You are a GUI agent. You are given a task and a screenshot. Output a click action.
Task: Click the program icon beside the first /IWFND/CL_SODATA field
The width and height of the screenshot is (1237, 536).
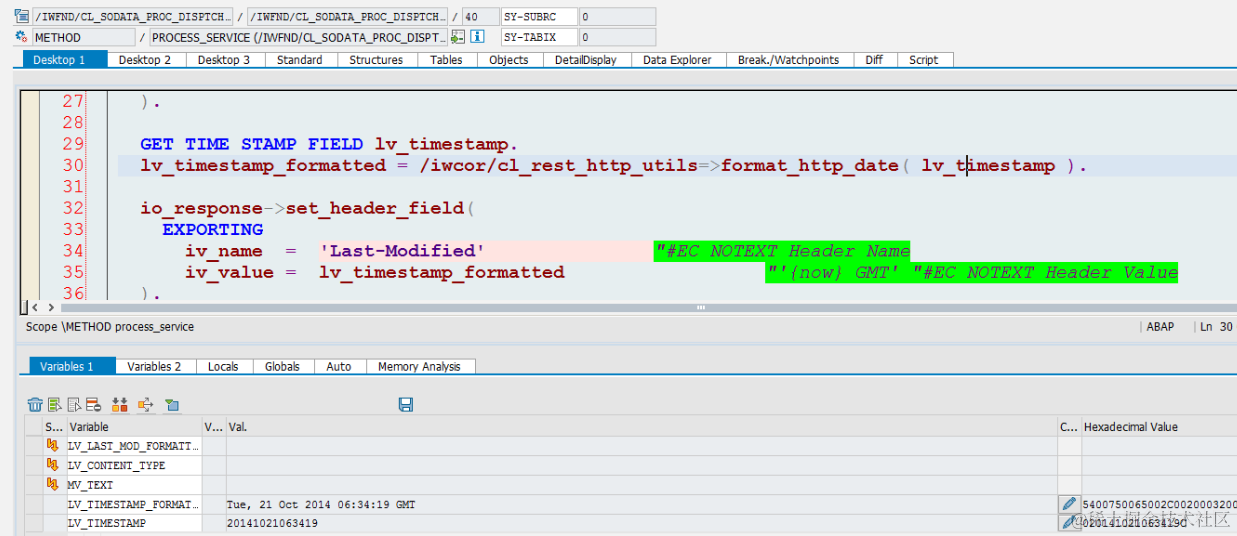pyautogui.click(x=22, y=17)
